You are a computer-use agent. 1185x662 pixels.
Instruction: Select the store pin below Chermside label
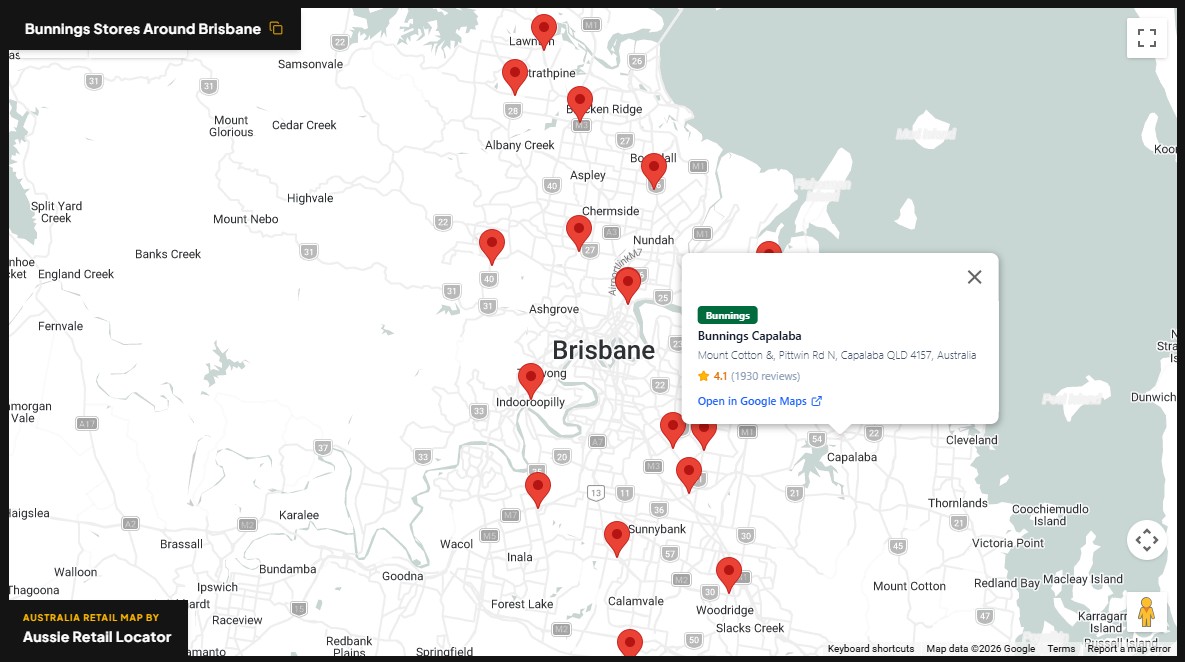coord(579,233)
